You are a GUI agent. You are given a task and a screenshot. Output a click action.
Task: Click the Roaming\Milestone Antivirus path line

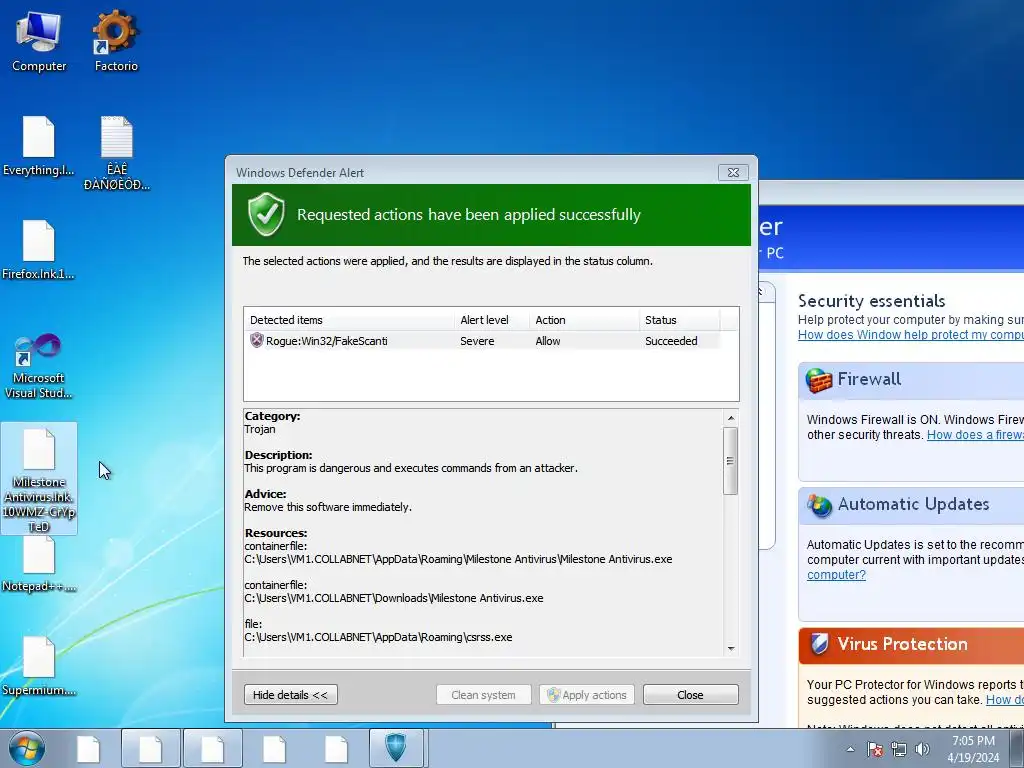point(458,559)
